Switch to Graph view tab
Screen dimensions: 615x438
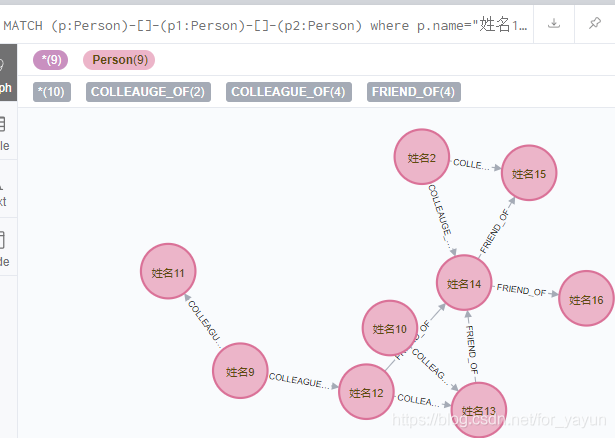8,73
